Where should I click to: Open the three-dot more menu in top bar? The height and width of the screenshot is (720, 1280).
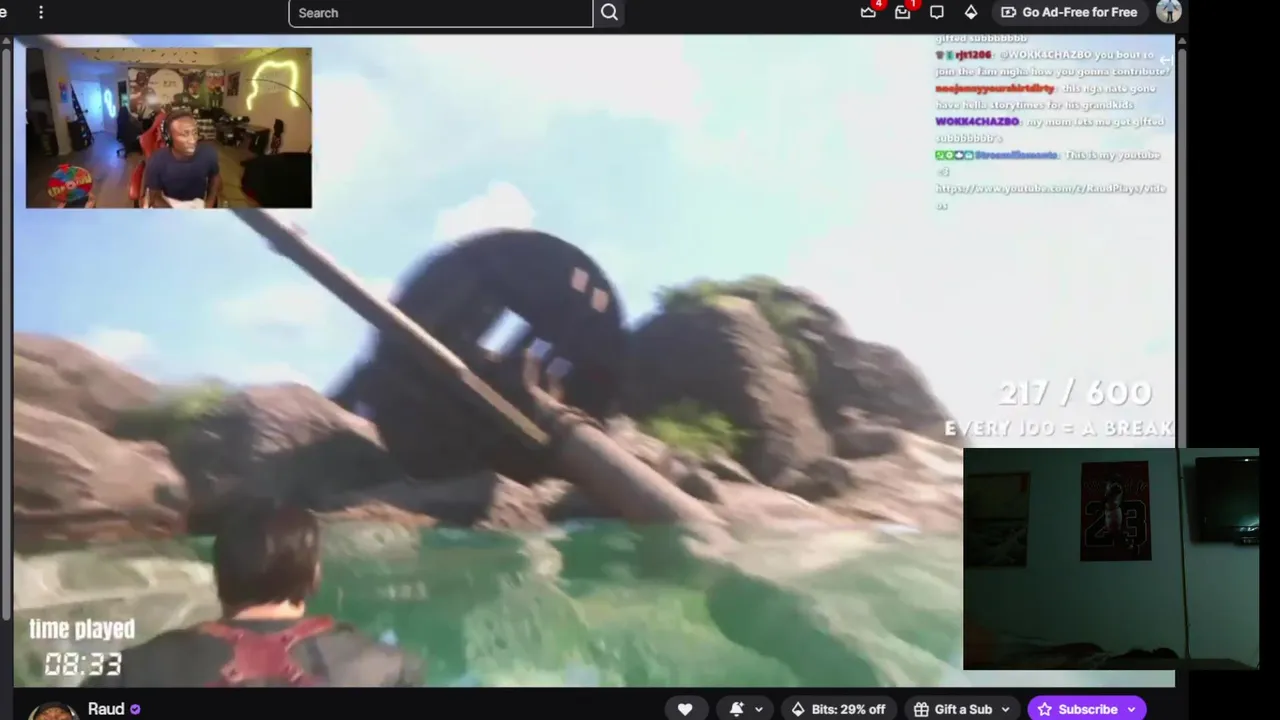click(41, 12)
